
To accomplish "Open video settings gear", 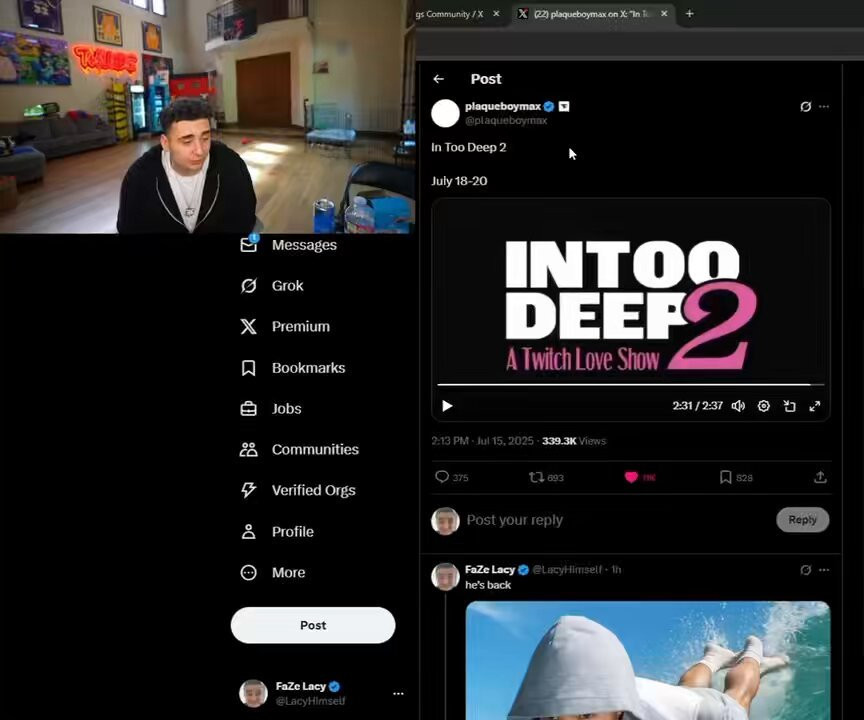I will click(x=763, y=406).
